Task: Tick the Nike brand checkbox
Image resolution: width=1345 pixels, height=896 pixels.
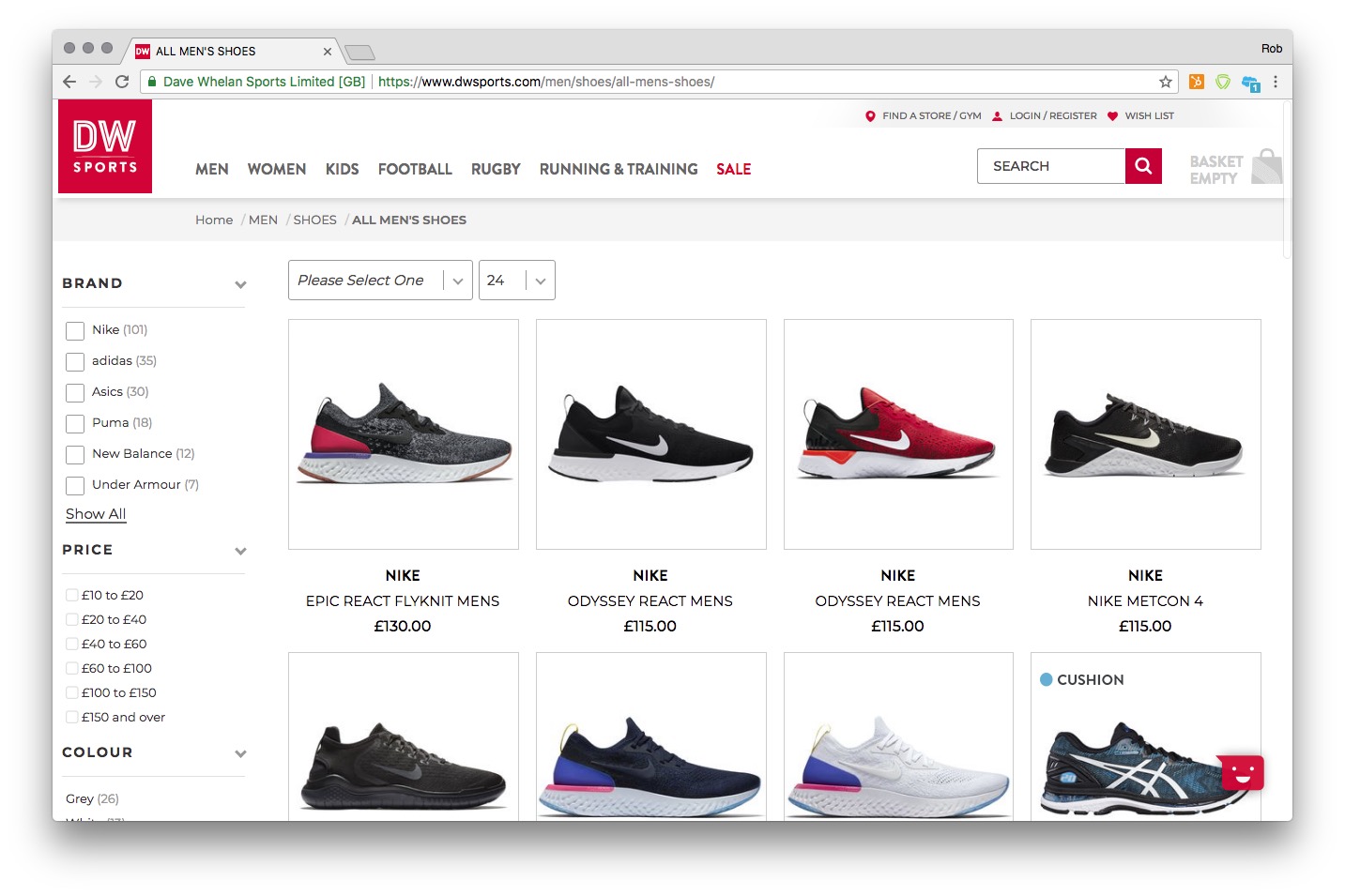Action: tap(75, 331)
